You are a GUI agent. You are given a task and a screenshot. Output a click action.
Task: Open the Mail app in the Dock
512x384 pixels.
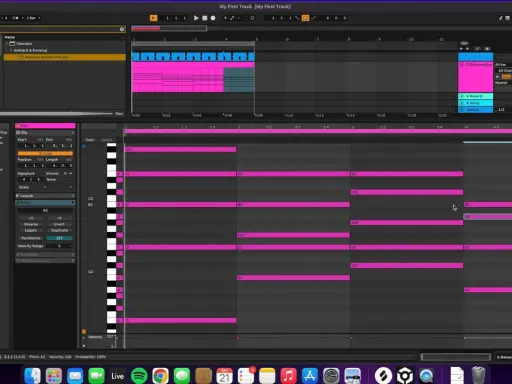point(75,376)
